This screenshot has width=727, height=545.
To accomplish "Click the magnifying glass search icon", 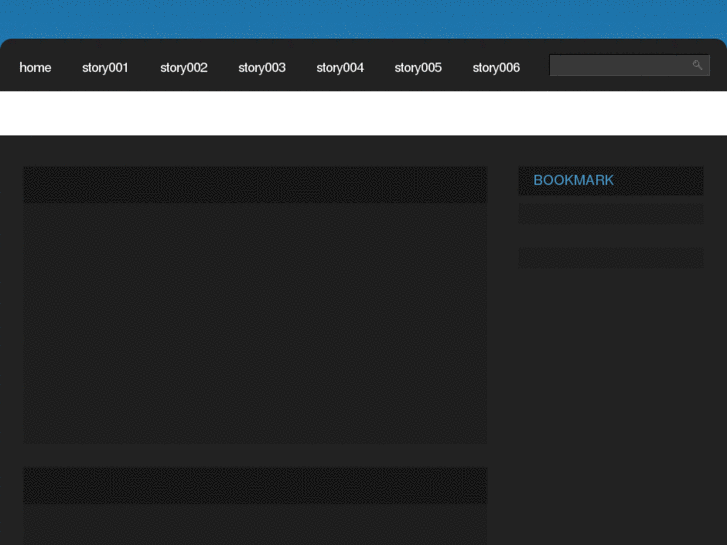I will (x=697, y=65).
